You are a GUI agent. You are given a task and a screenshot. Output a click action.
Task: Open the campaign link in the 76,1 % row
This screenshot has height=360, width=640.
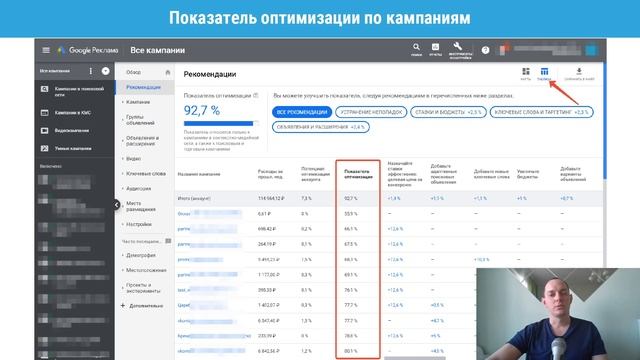point(206,290)
